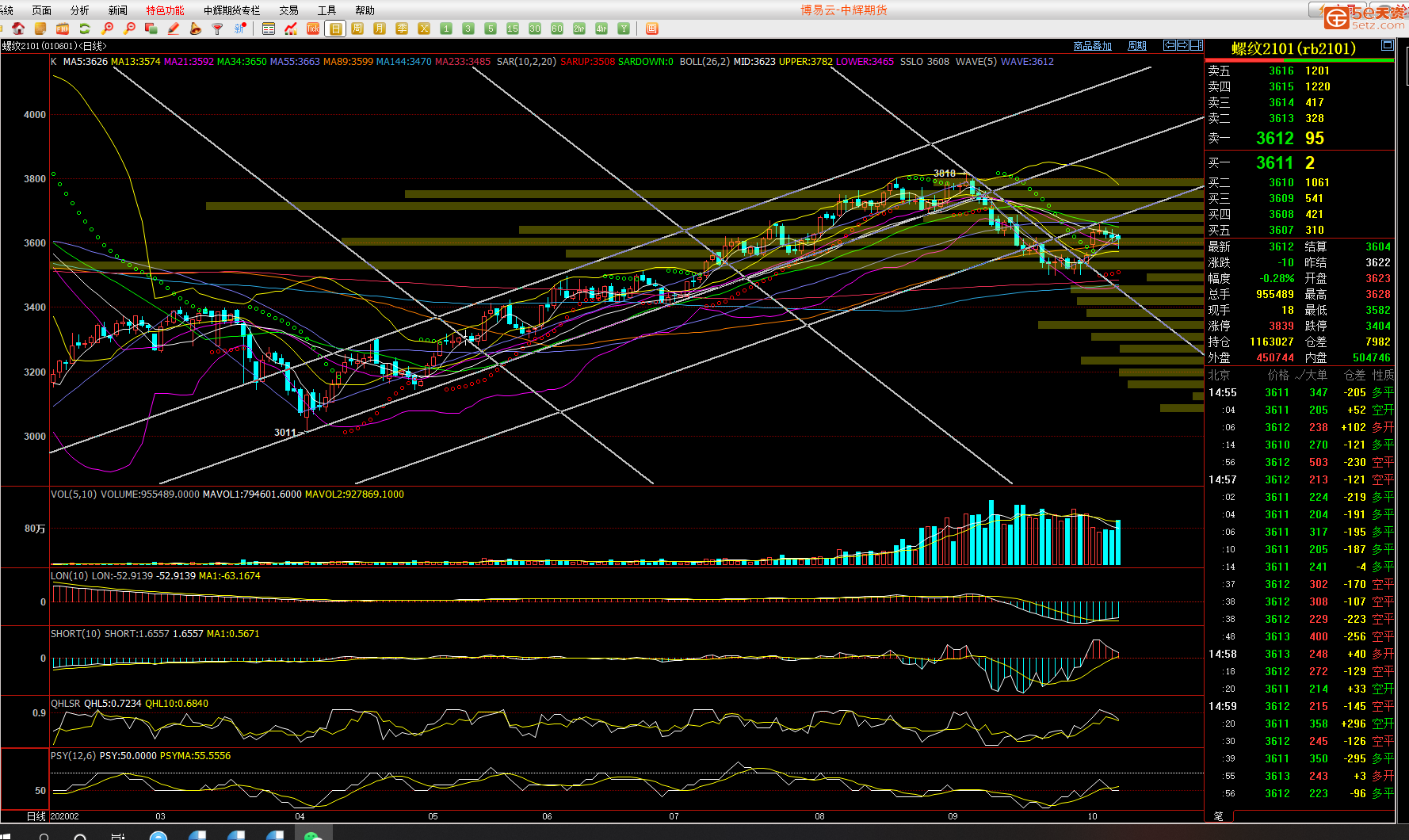
Task: Click the 商品叠加 link
Action: (1092, 46)
